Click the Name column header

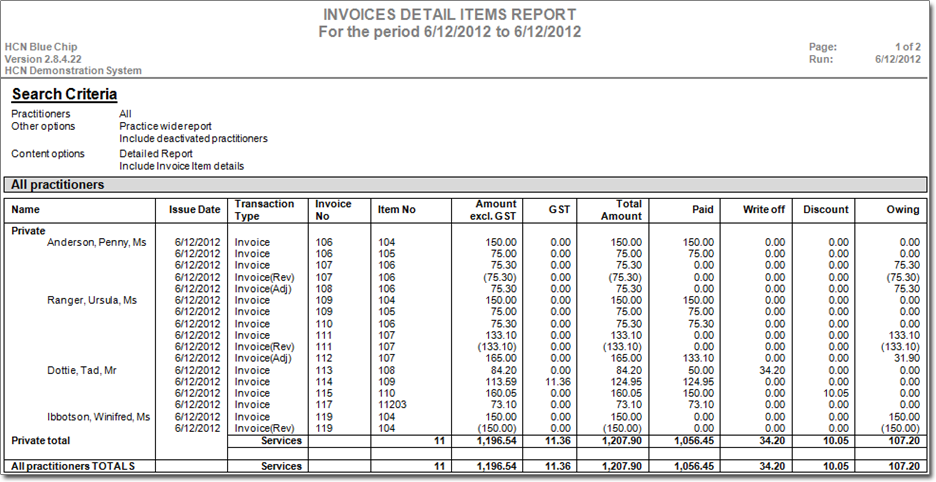(x=25, y=210)
